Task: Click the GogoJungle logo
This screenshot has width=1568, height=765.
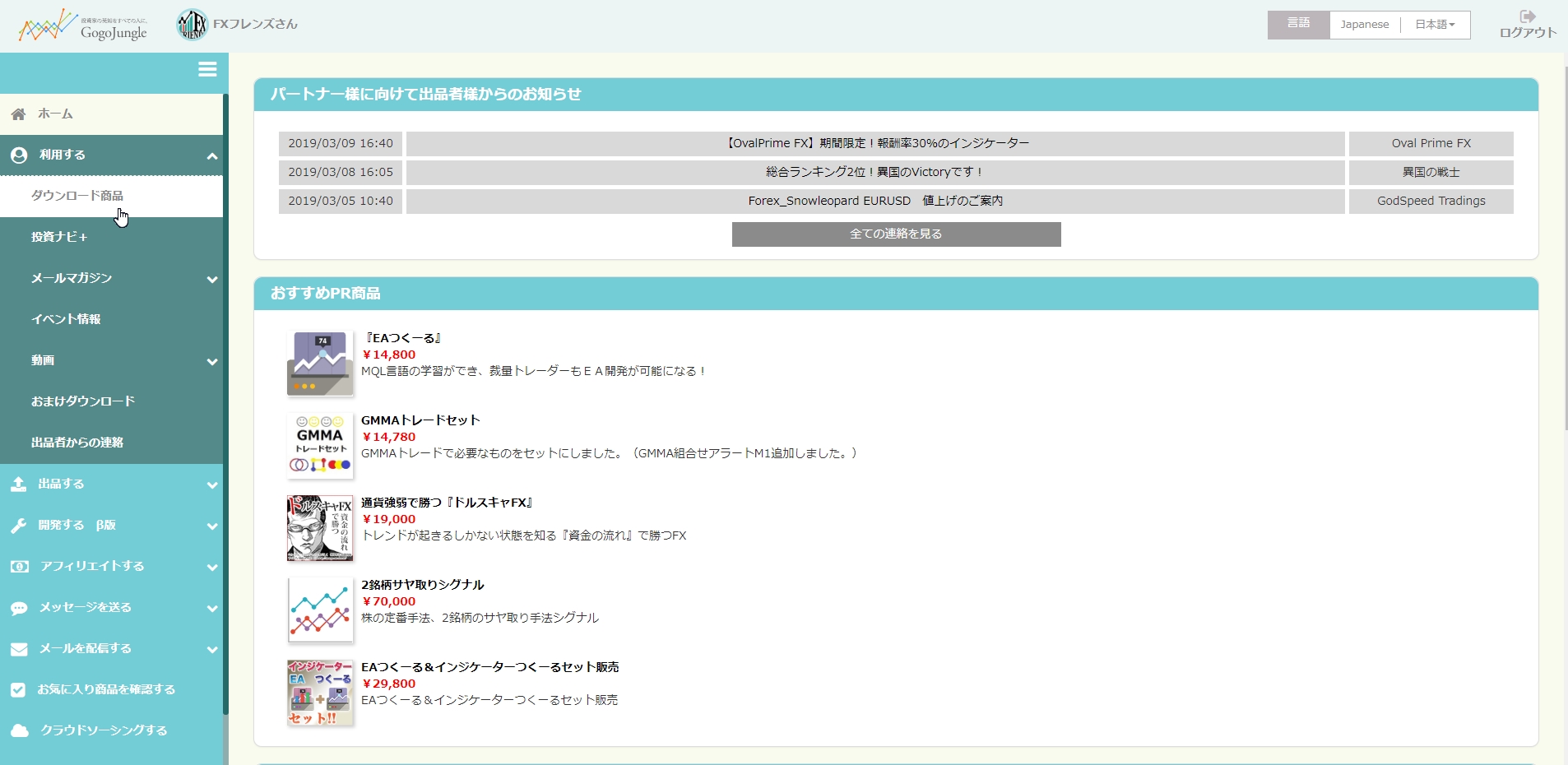Action: (82, 25)
